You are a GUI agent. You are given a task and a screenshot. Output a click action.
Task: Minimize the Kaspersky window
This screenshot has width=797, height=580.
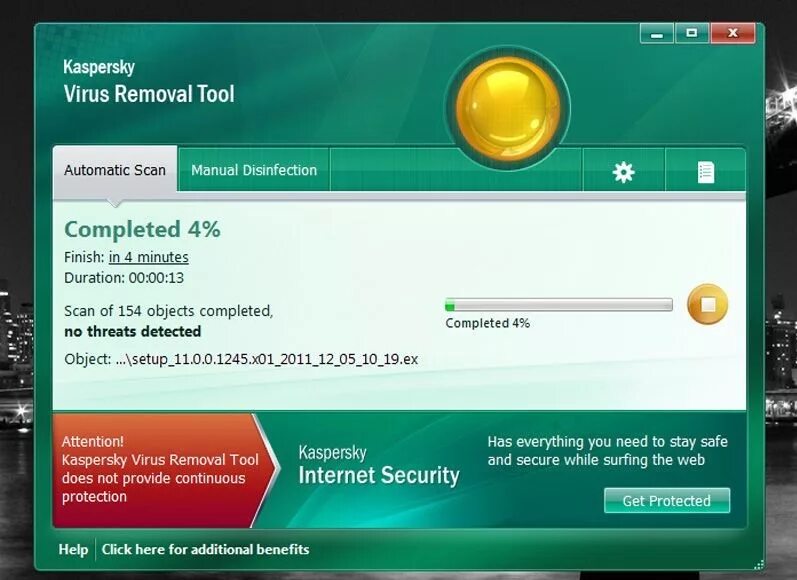657,34
